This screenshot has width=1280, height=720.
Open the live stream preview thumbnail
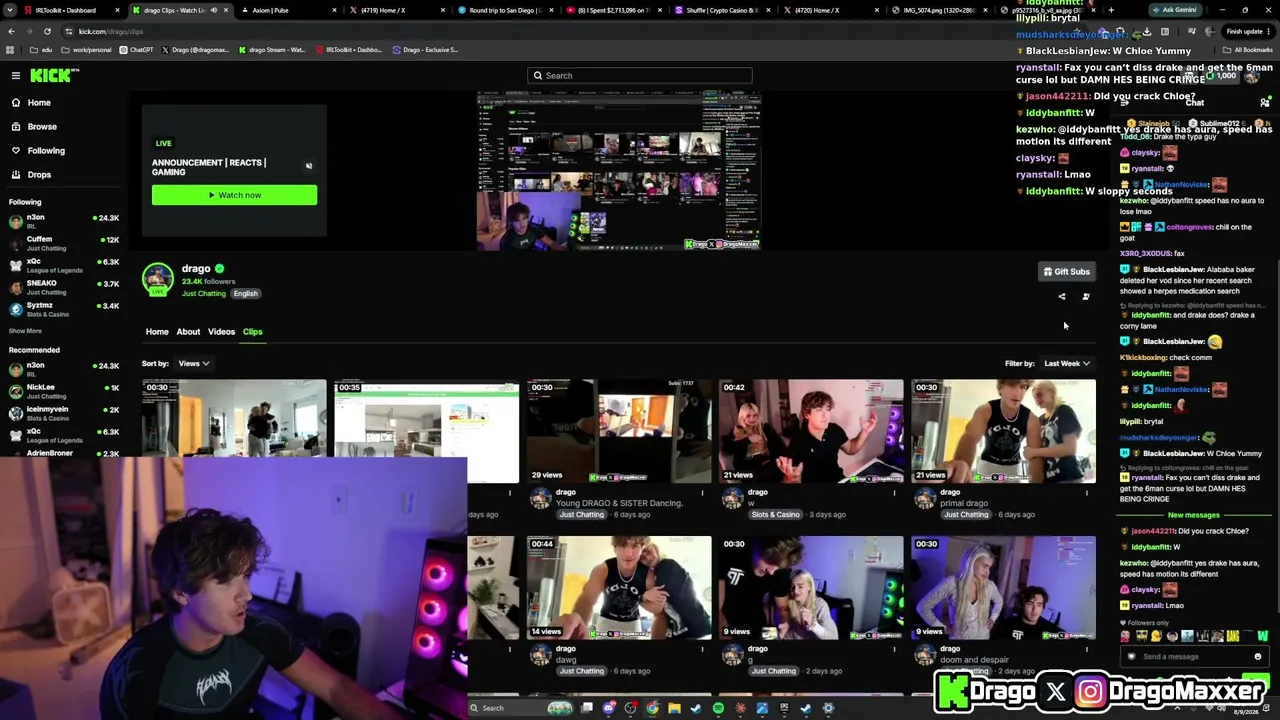619,171
